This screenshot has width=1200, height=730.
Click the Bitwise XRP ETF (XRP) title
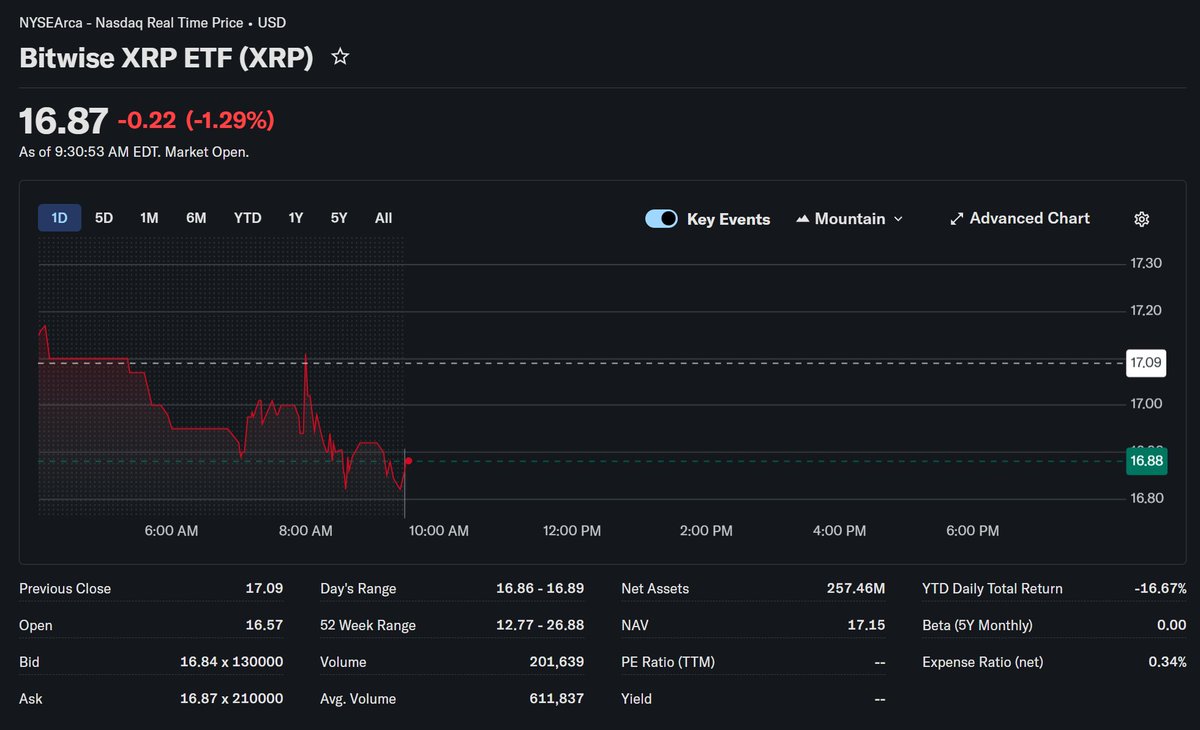[x=166, y=58]
